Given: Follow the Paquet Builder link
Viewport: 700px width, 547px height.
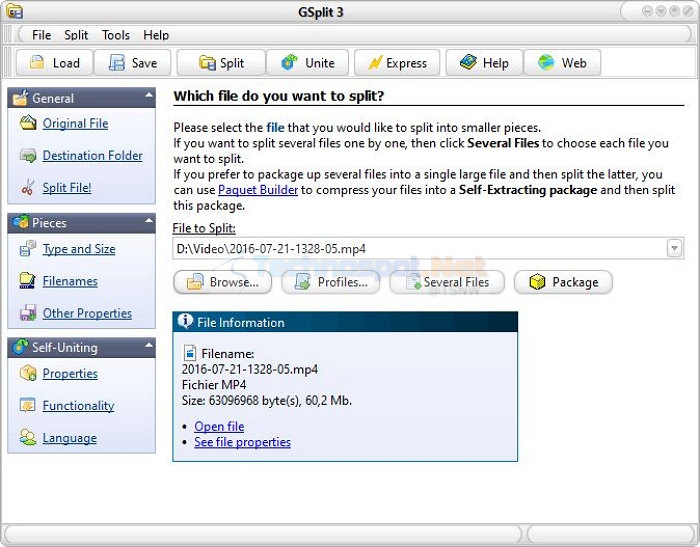Looking at the screenshot, I should 258,190.
